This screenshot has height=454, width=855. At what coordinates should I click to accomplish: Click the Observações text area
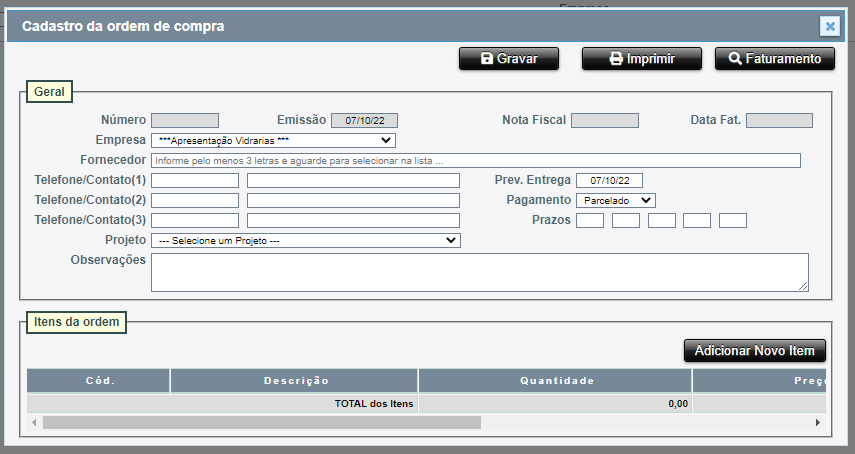pos(479,272)
